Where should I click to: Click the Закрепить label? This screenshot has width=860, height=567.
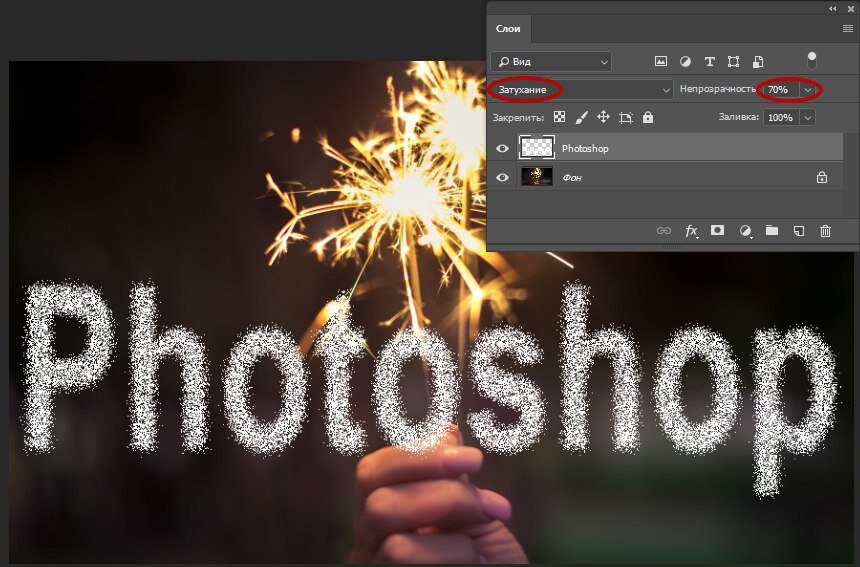[x=518, y=117]
